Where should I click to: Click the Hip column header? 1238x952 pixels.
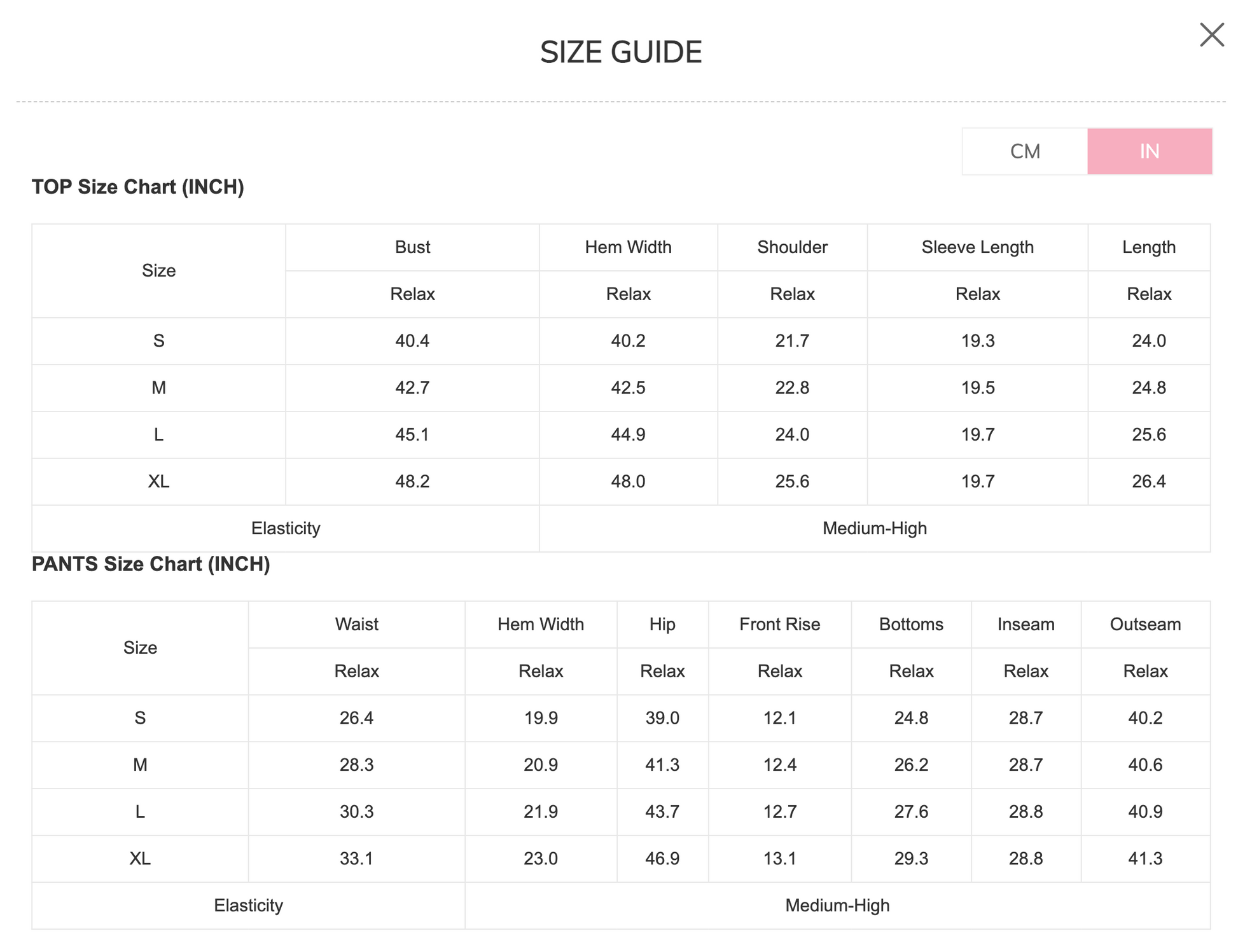pos(662,624)
